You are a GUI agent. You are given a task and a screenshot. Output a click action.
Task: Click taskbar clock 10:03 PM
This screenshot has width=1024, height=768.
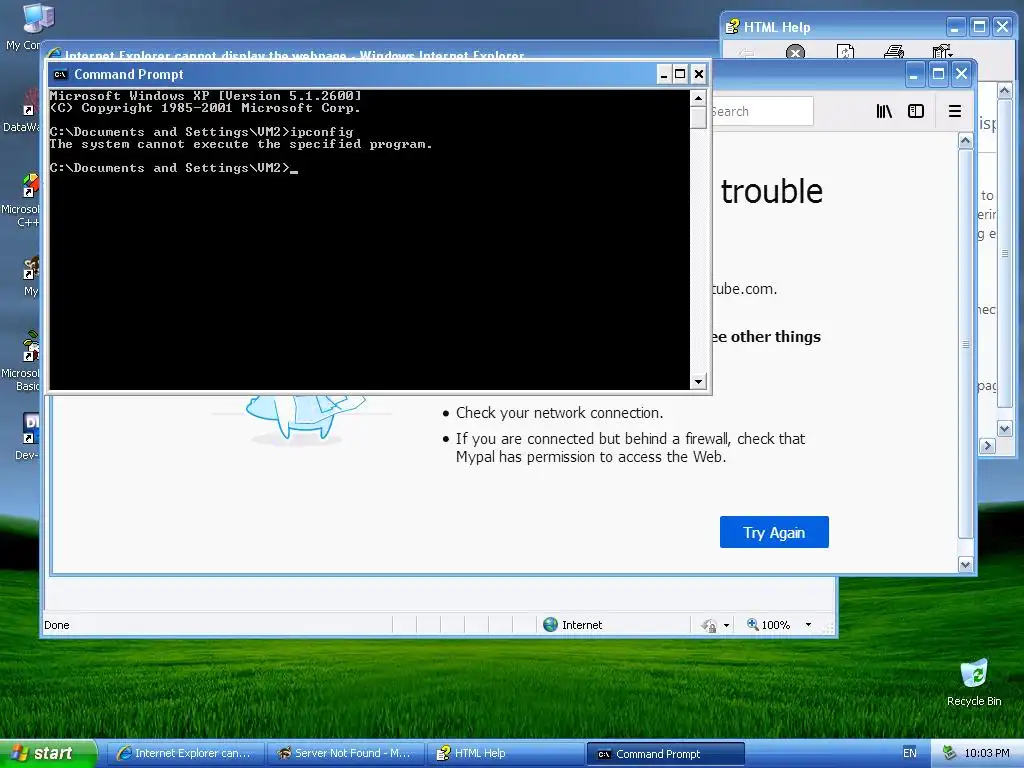click(x=987, y=754)
